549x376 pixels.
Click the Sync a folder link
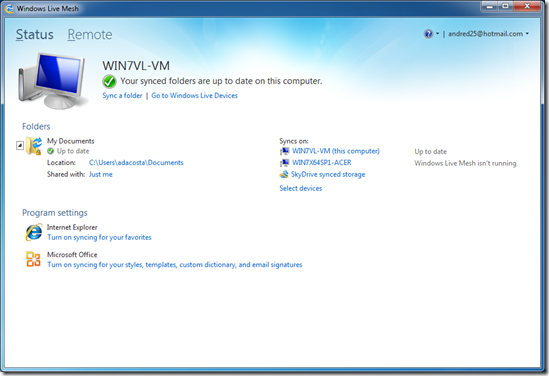point(122,96)
